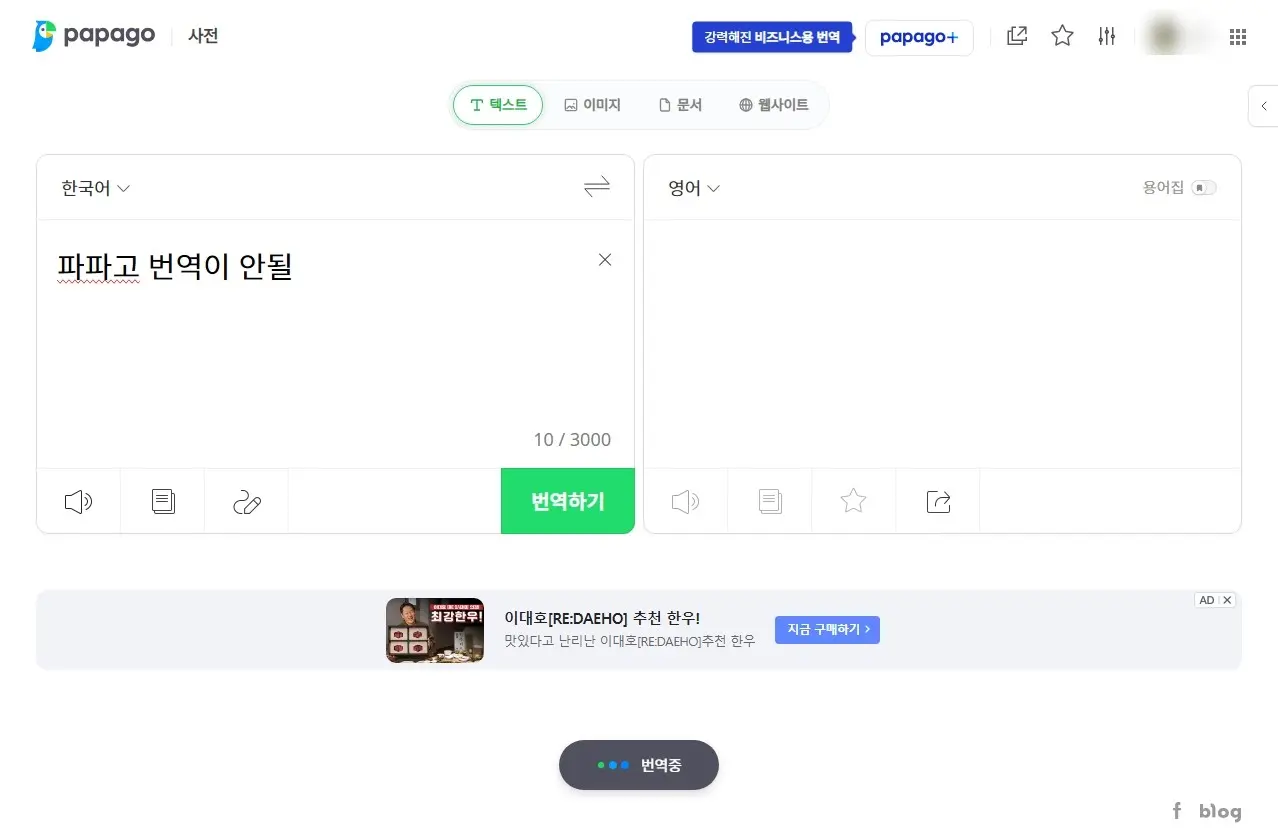Open the source language 한국어 dropdown
1278x829 pixels.
click(x=94, y=187)
